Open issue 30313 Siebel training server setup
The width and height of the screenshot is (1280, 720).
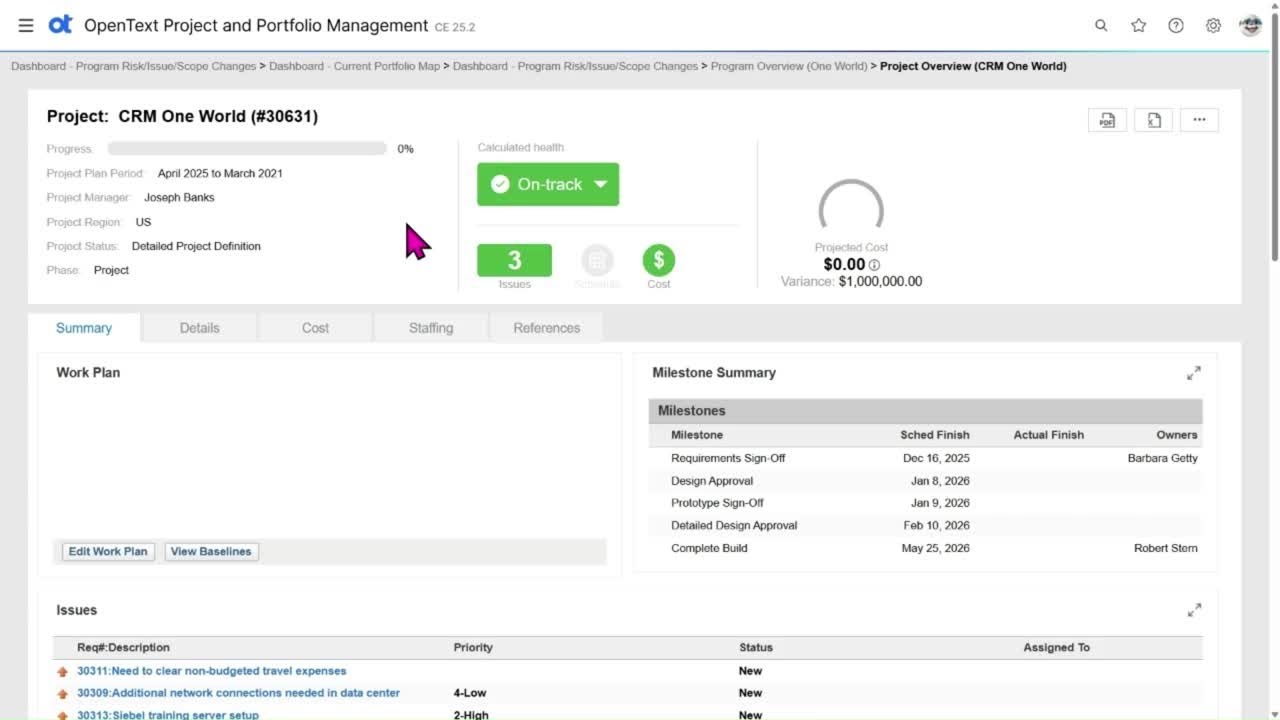point(168,715)
